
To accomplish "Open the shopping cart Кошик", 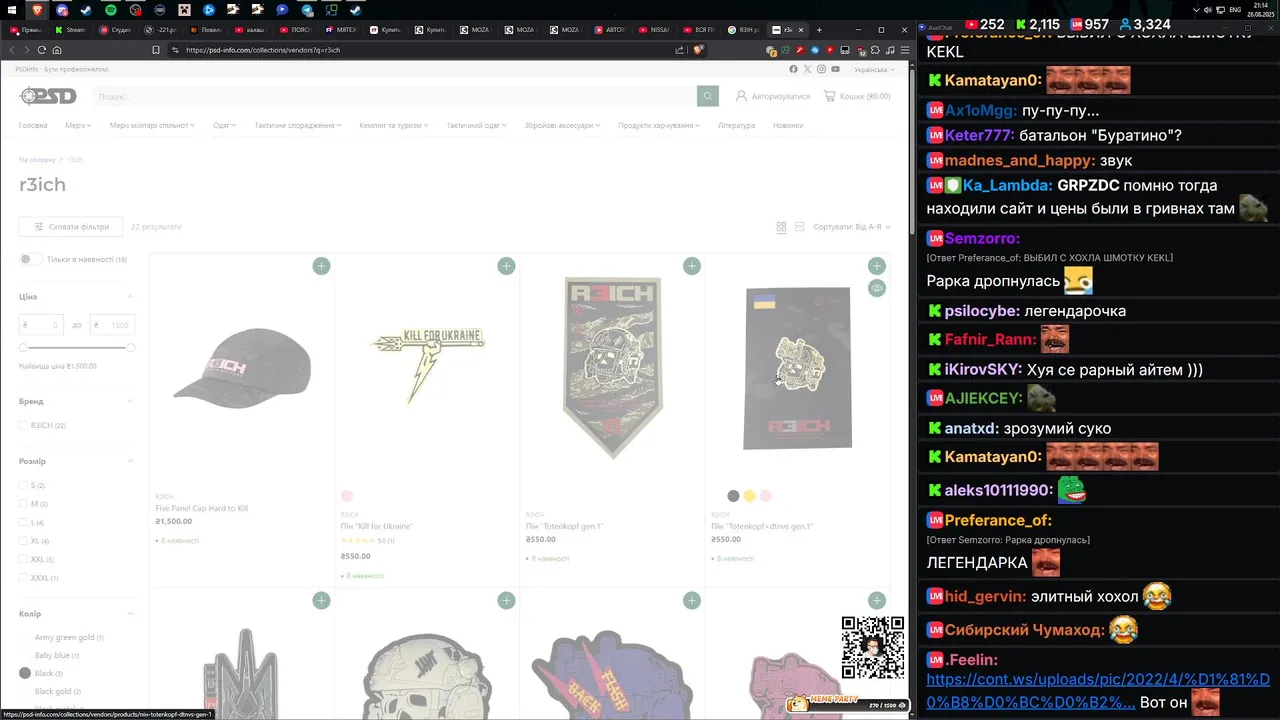I will [857, 96].
